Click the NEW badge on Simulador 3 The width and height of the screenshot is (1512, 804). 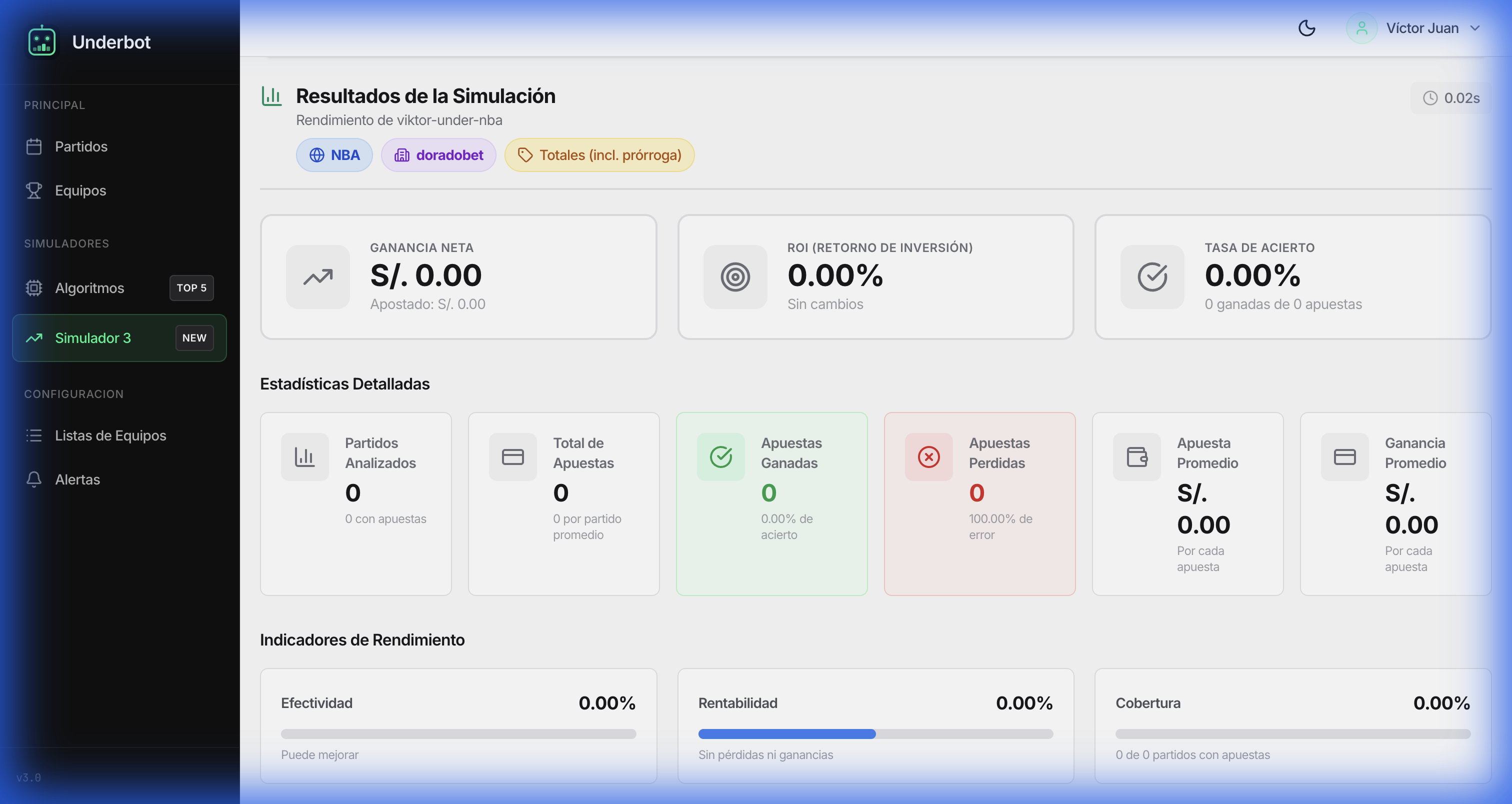[x=194, y=338]
